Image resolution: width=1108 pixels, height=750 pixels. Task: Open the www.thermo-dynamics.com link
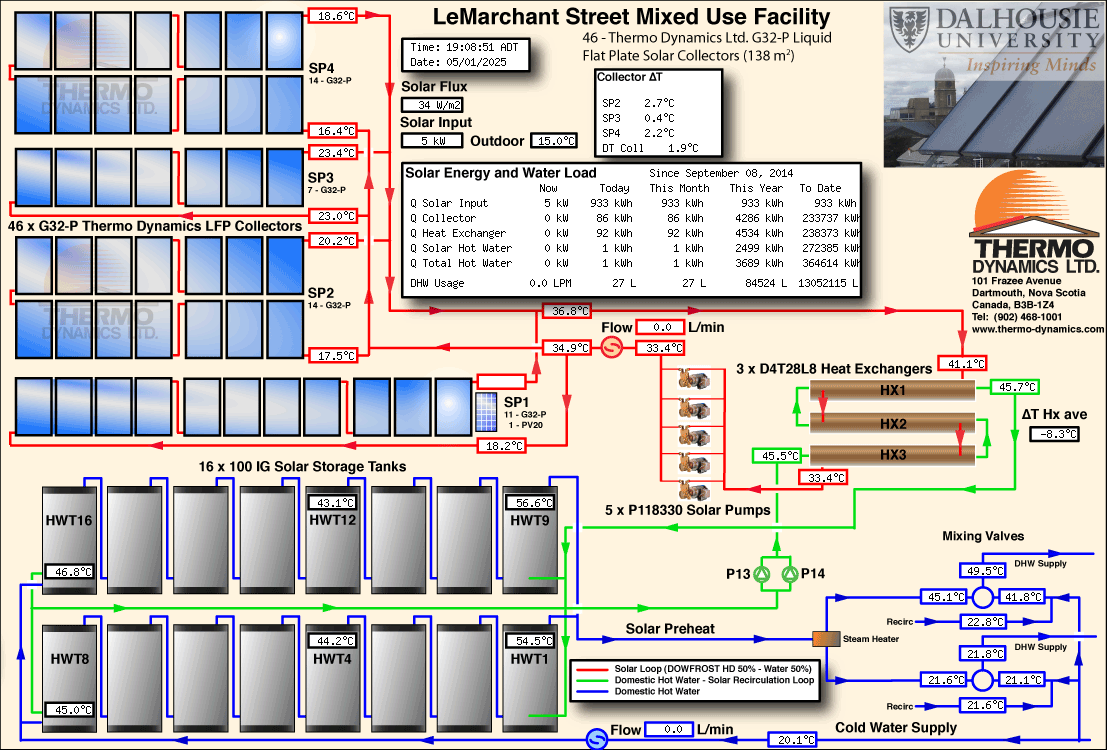coord(1037,329)
